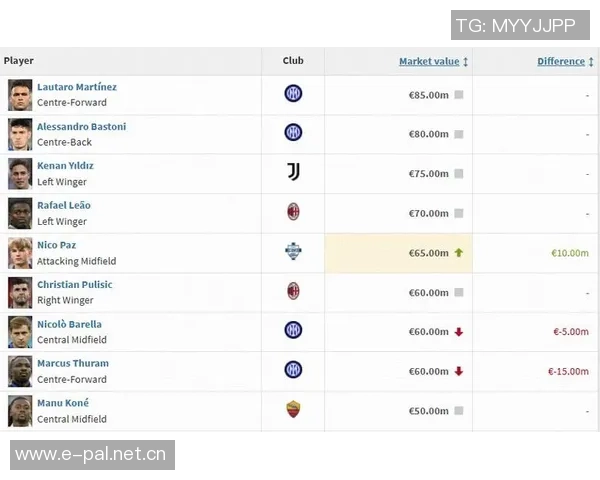Screen dimensions: 600x480
Task: Click the AS Roma club crest
Action: (x=293, y=409)
